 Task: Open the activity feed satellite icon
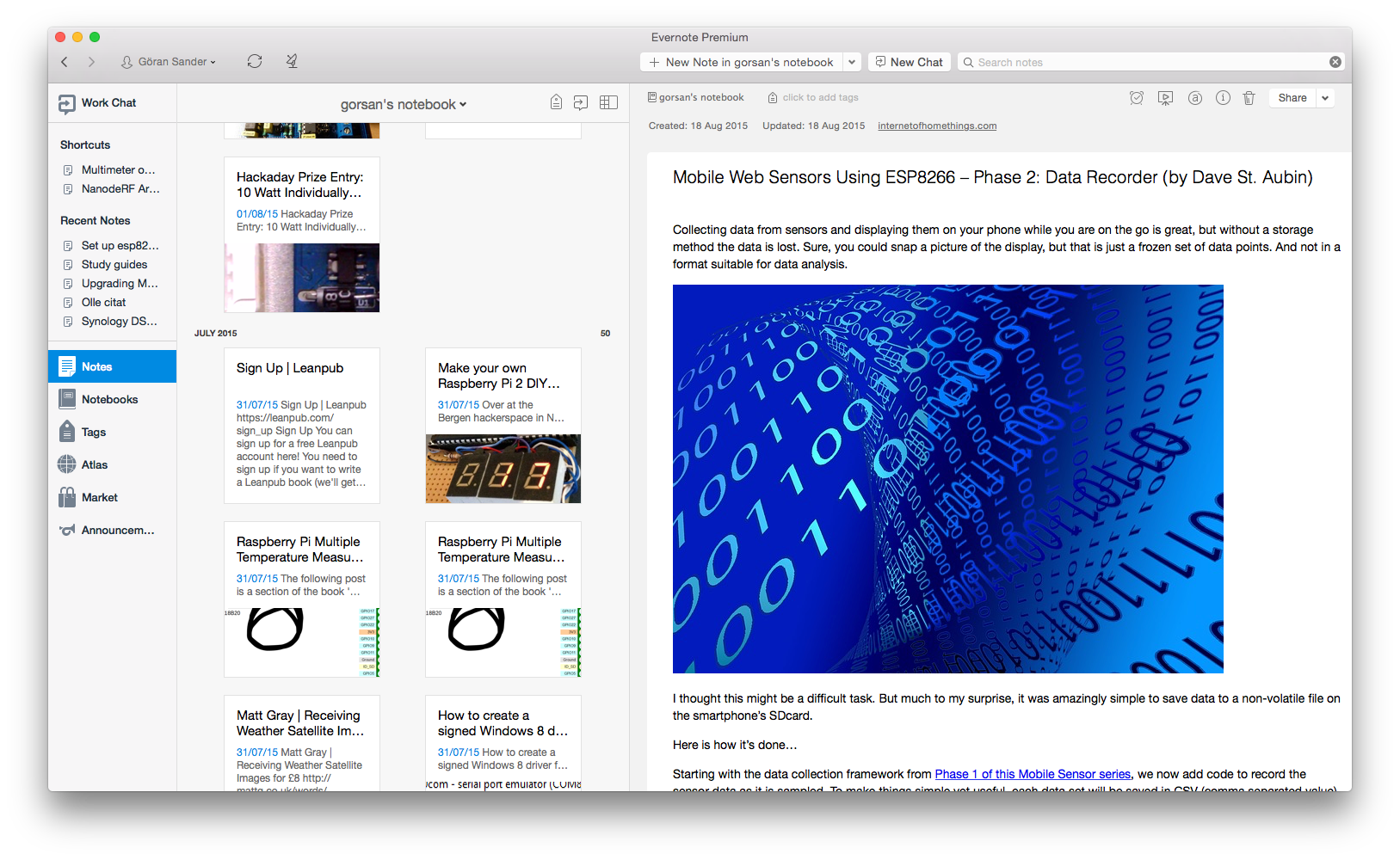point(292,61)
